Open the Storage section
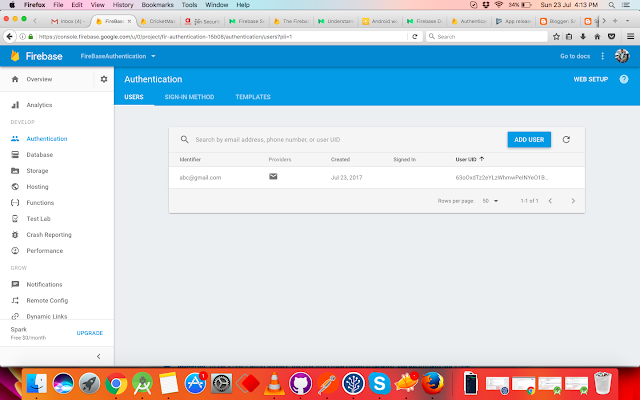The image size is (640, 400). (x=37, y=171)
